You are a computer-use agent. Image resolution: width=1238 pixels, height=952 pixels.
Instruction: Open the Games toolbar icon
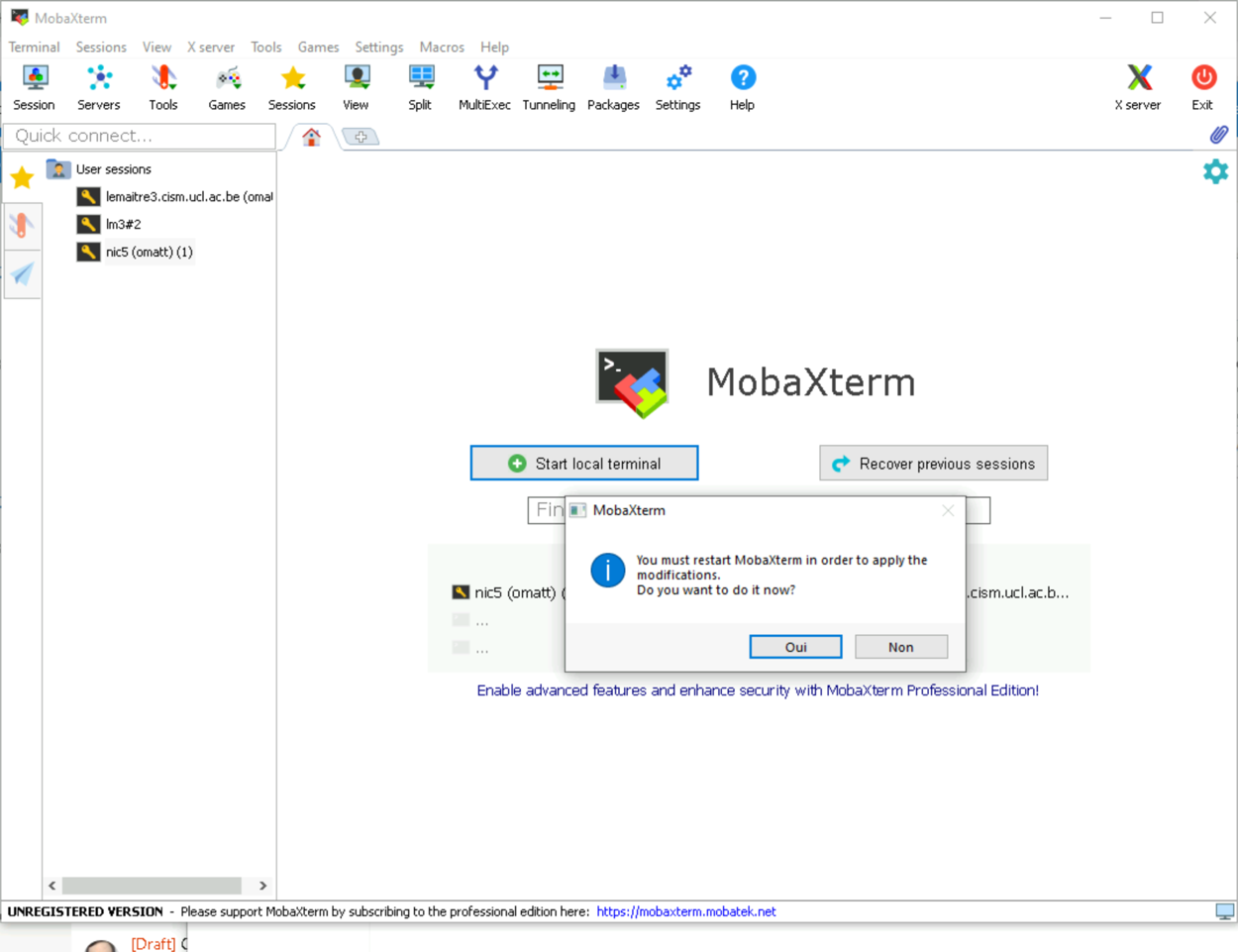pos(227,87)
